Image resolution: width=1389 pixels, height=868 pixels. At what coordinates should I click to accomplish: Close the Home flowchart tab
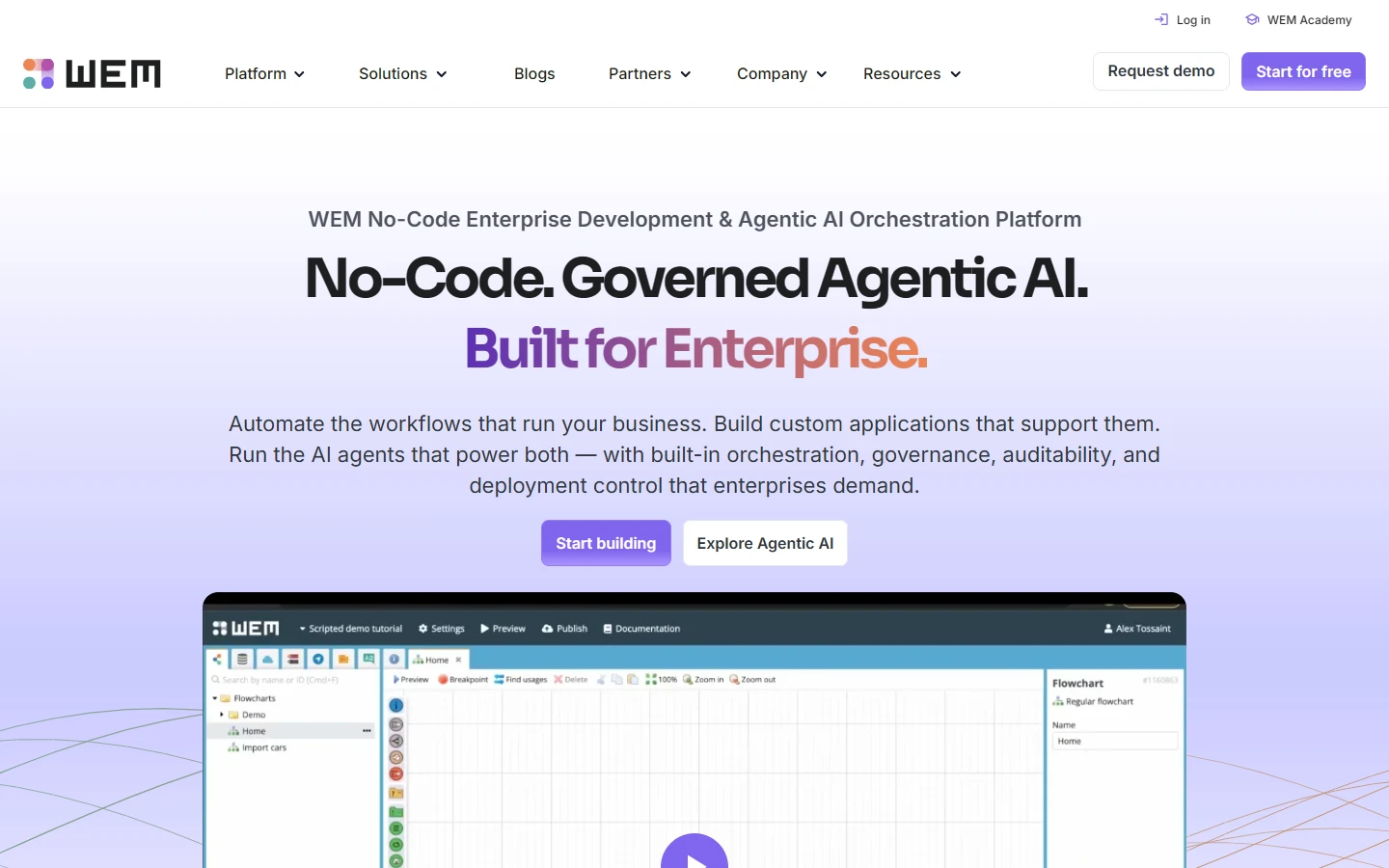pos(458,660)
